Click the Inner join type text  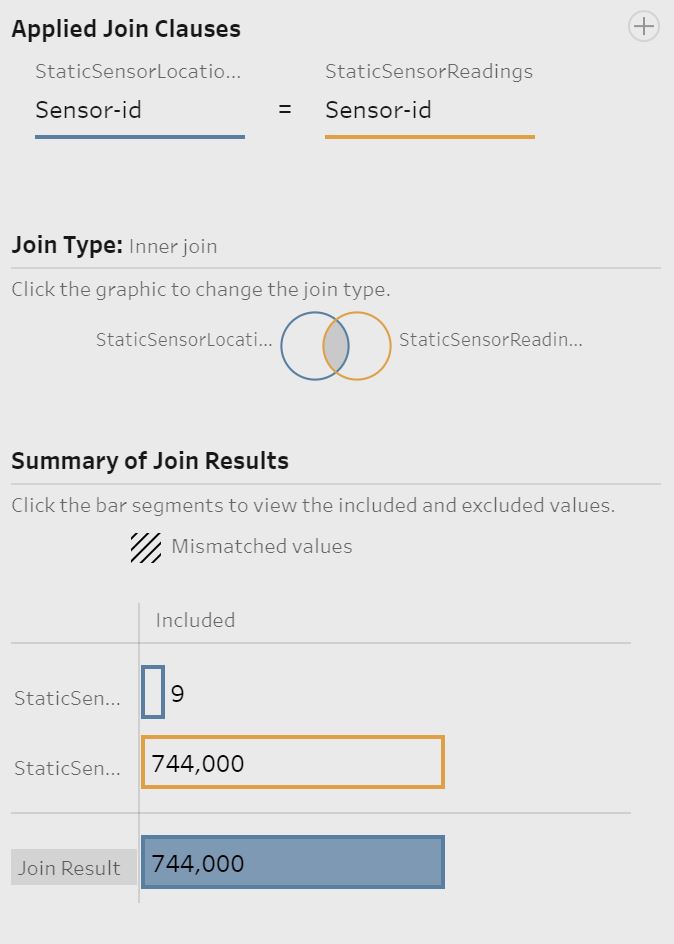173,246
